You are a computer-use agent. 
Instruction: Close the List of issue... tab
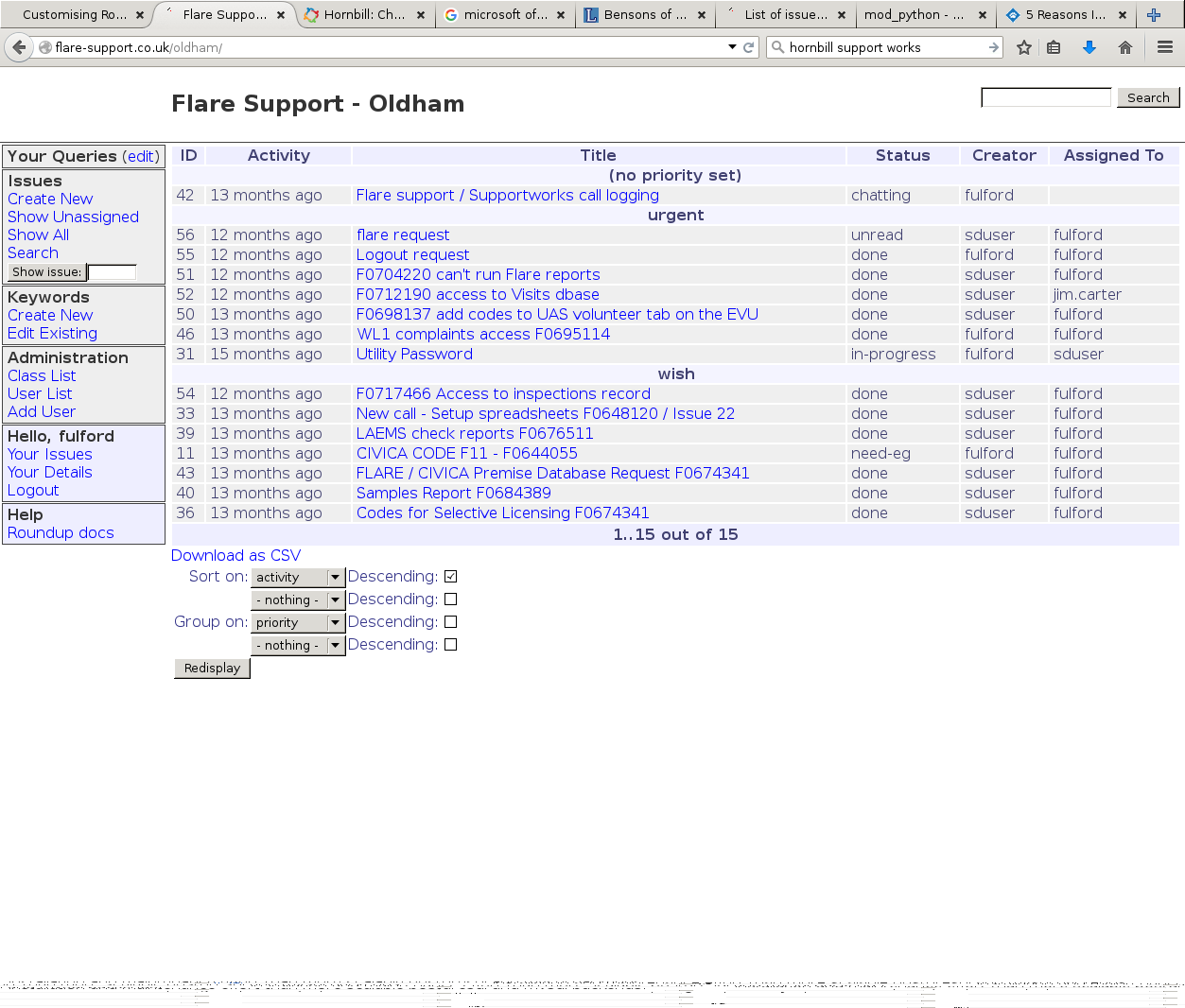coord(842,15)
